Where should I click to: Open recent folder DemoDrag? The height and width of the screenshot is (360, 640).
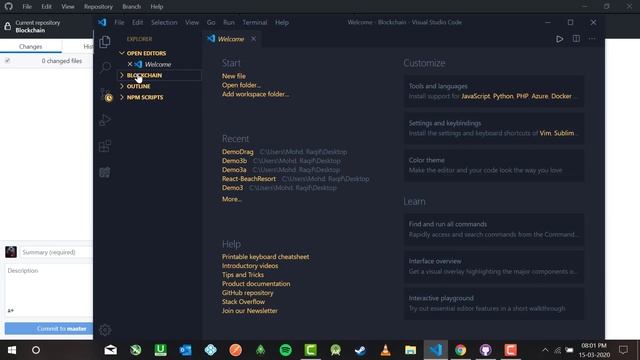click(238, 151)
